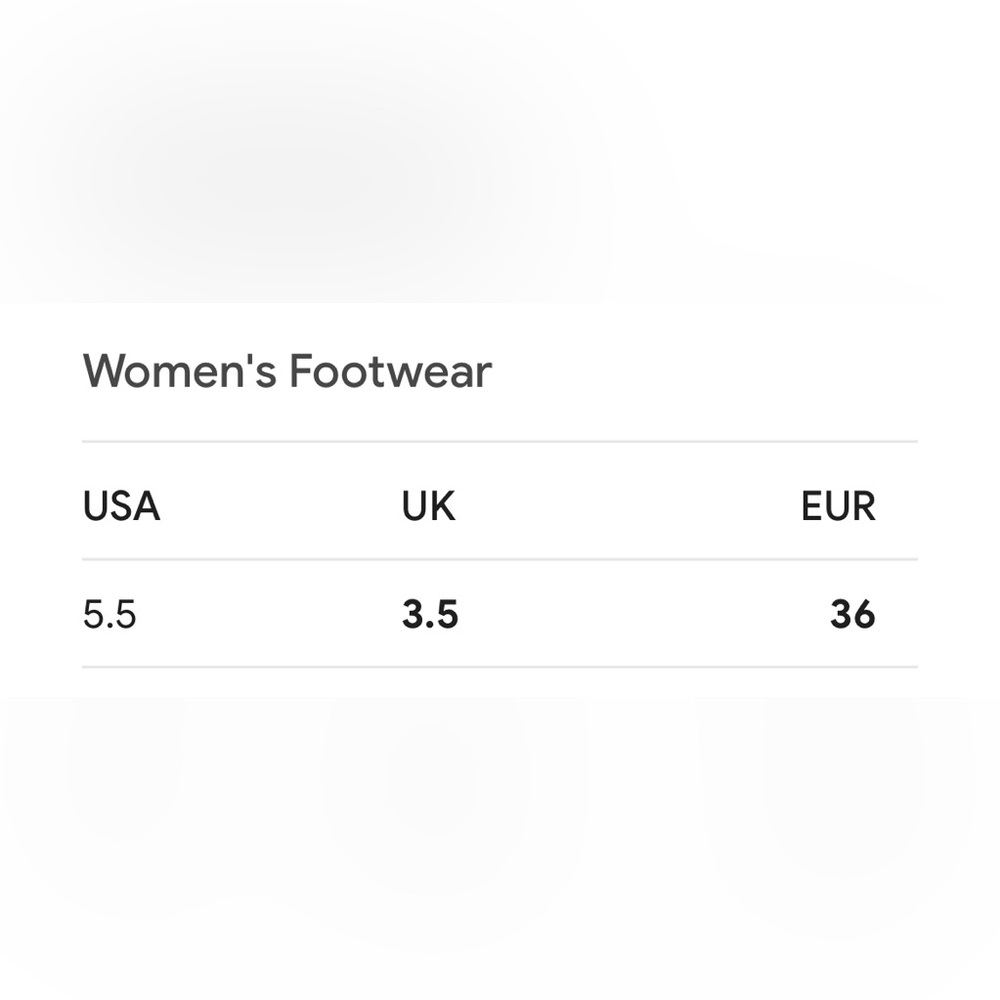Click the gap between 3.5 and 36 values
The image size is (1000, 1000).
click(x=644, y=614)
